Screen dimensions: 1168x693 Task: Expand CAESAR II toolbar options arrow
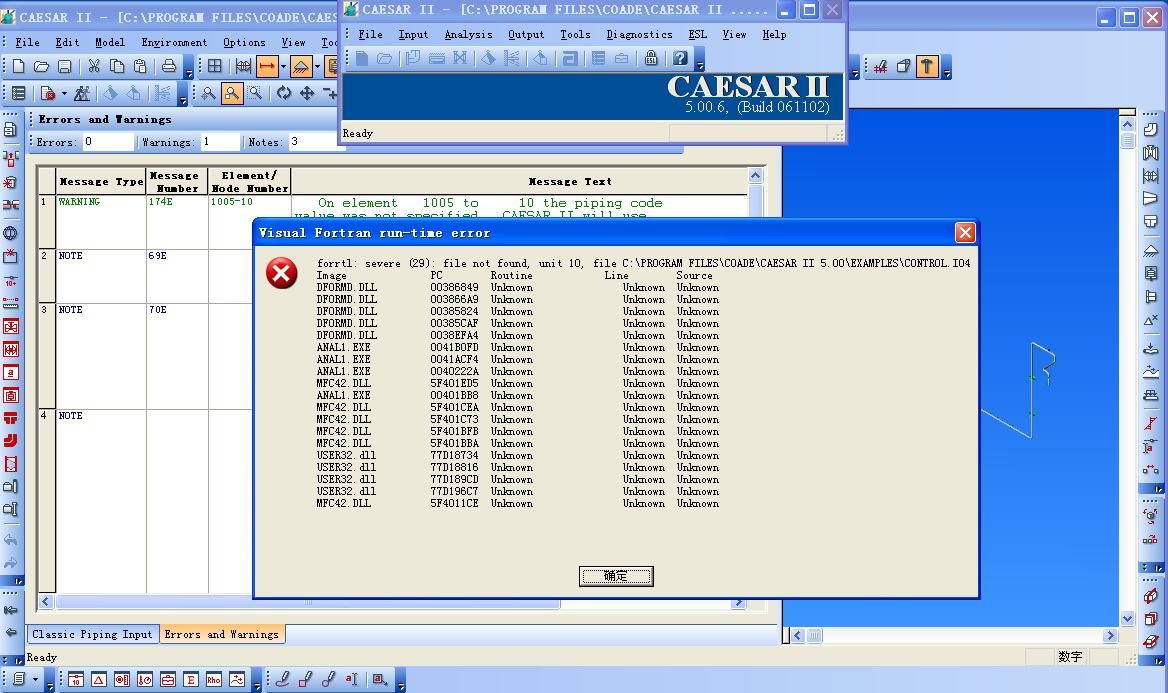click(x=699, y=59)
